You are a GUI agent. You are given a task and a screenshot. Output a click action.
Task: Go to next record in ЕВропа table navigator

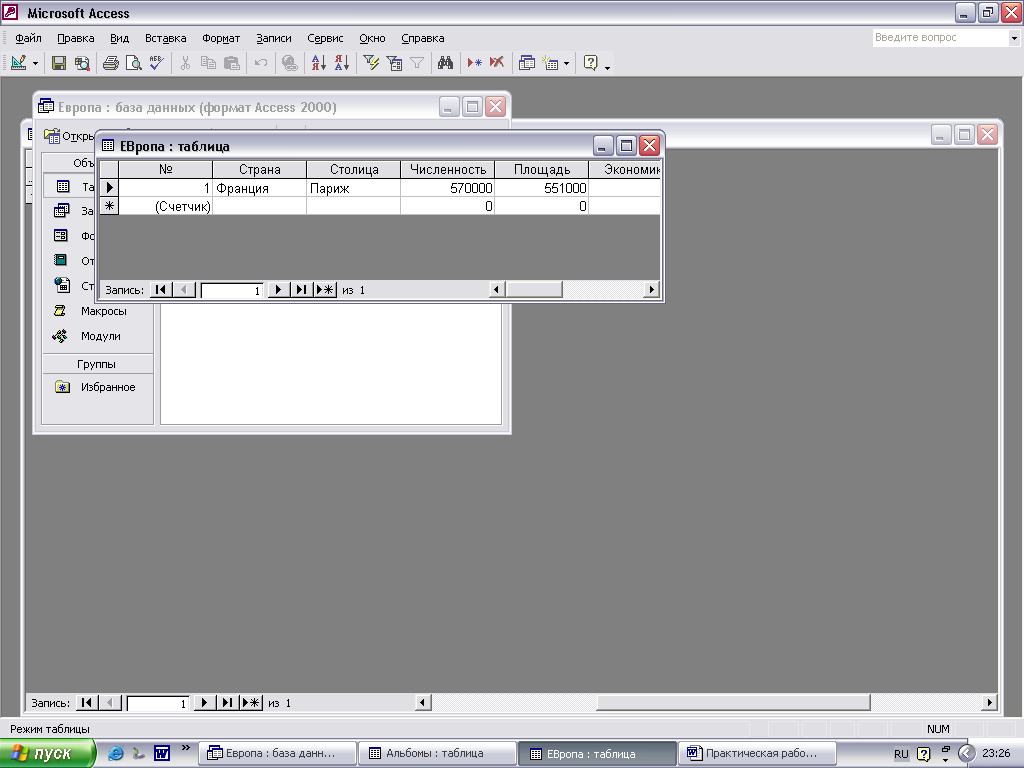(x=278, y=289)
